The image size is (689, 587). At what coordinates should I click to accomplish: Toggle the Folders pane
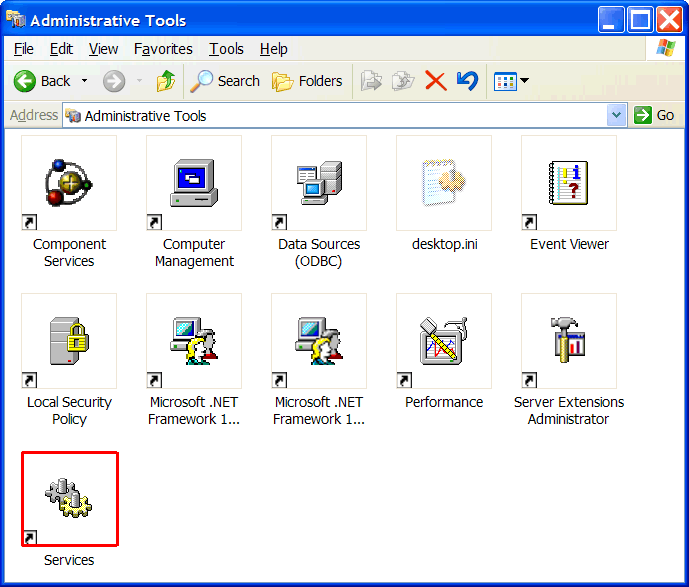(x=307, y=81)
